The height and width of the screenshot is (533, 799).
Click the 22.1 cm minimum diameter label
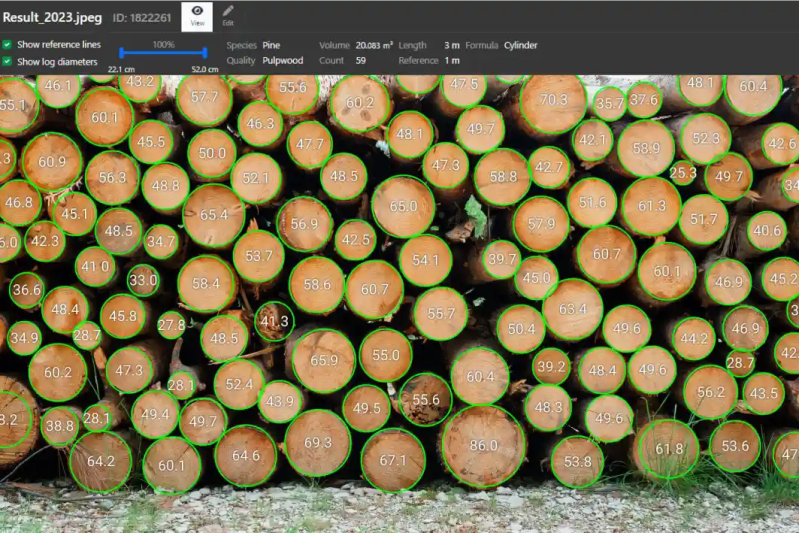pos(121,69)
